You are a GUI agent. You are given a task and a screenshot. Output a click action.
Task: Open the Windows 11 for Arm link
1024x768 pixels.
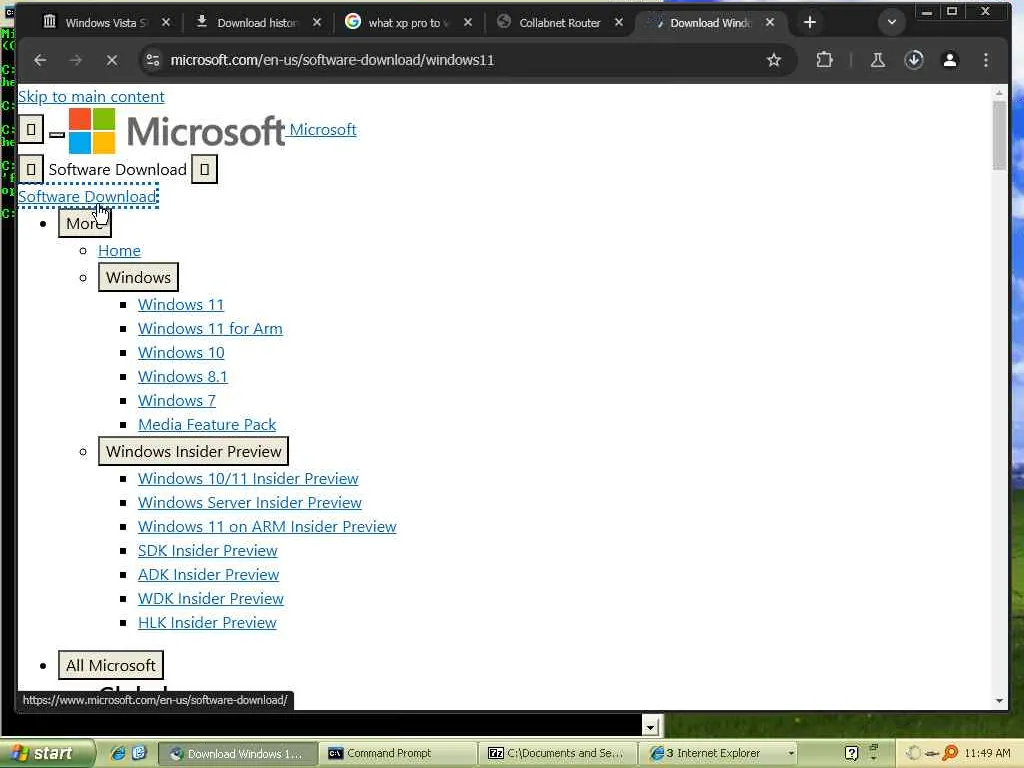point(210,329)
